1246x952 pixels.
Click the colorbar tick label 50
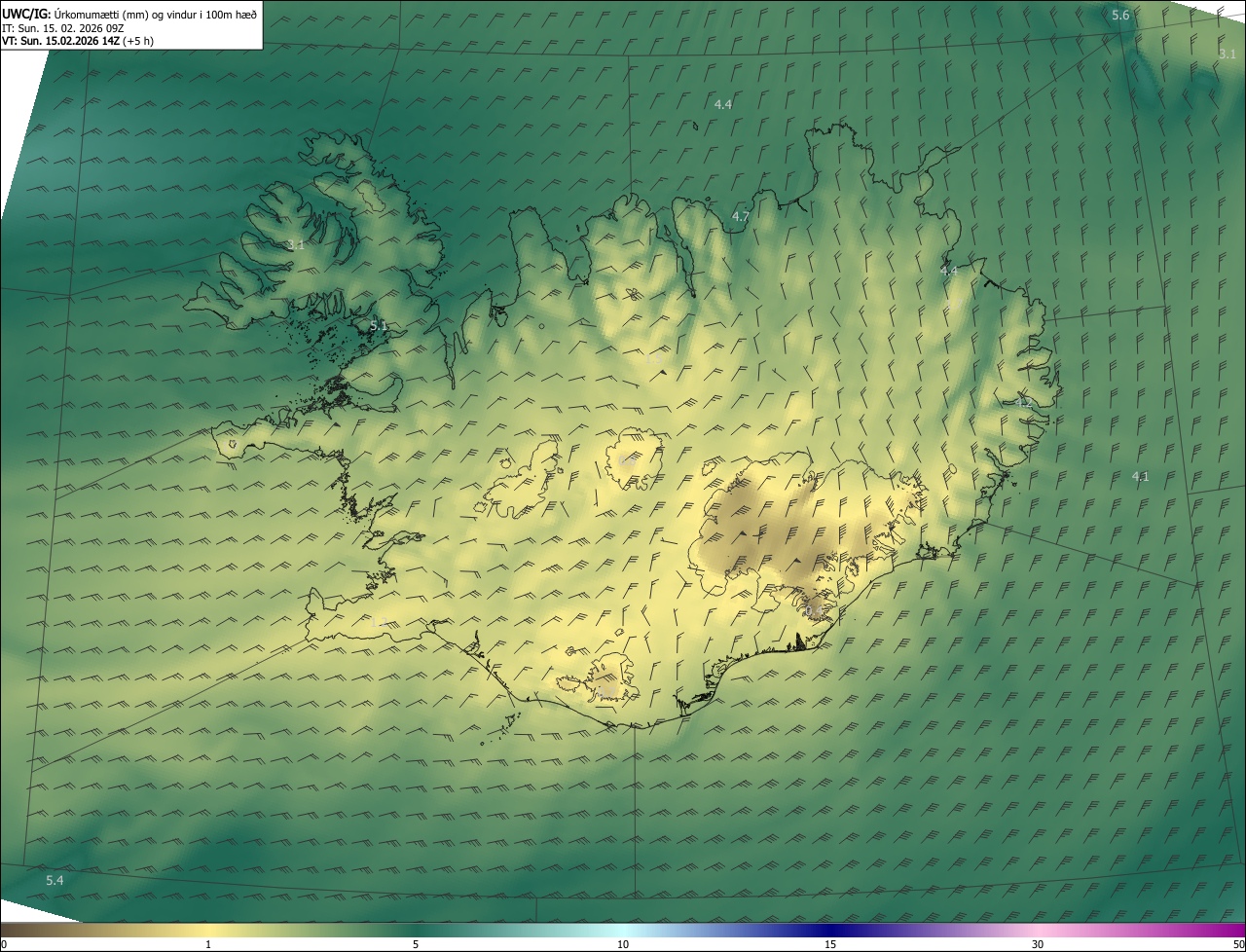pyautogui.click(x=1238, y=944)
